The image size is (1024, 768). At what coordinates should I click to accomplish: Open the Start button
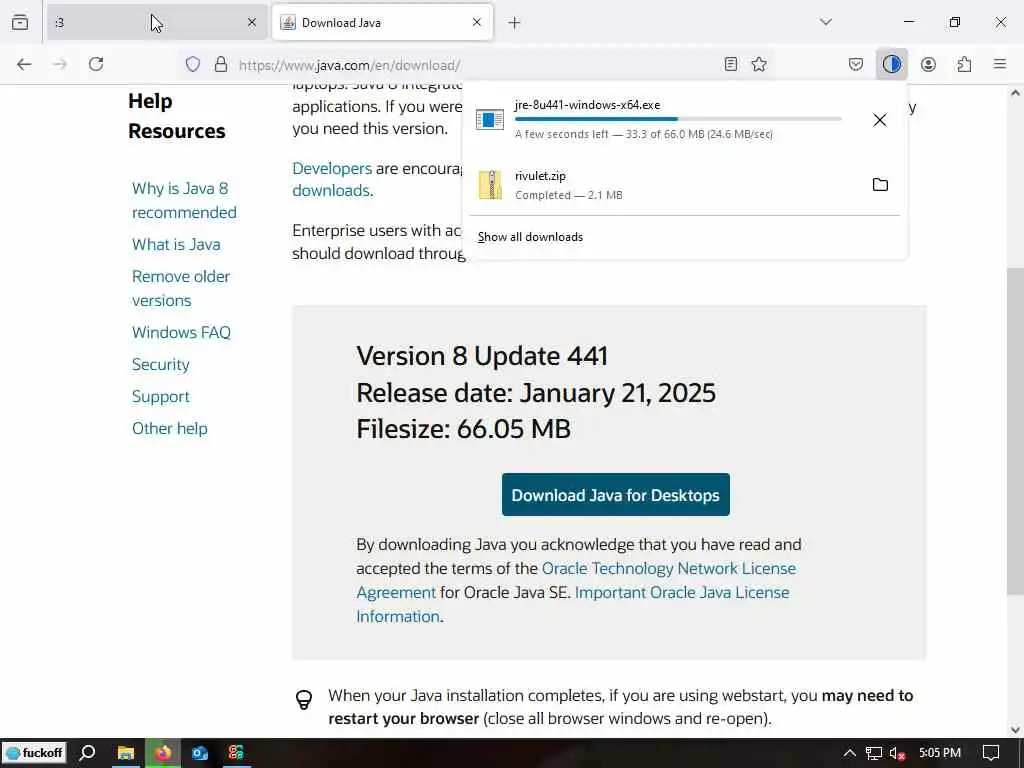click(x=35, y=753)
